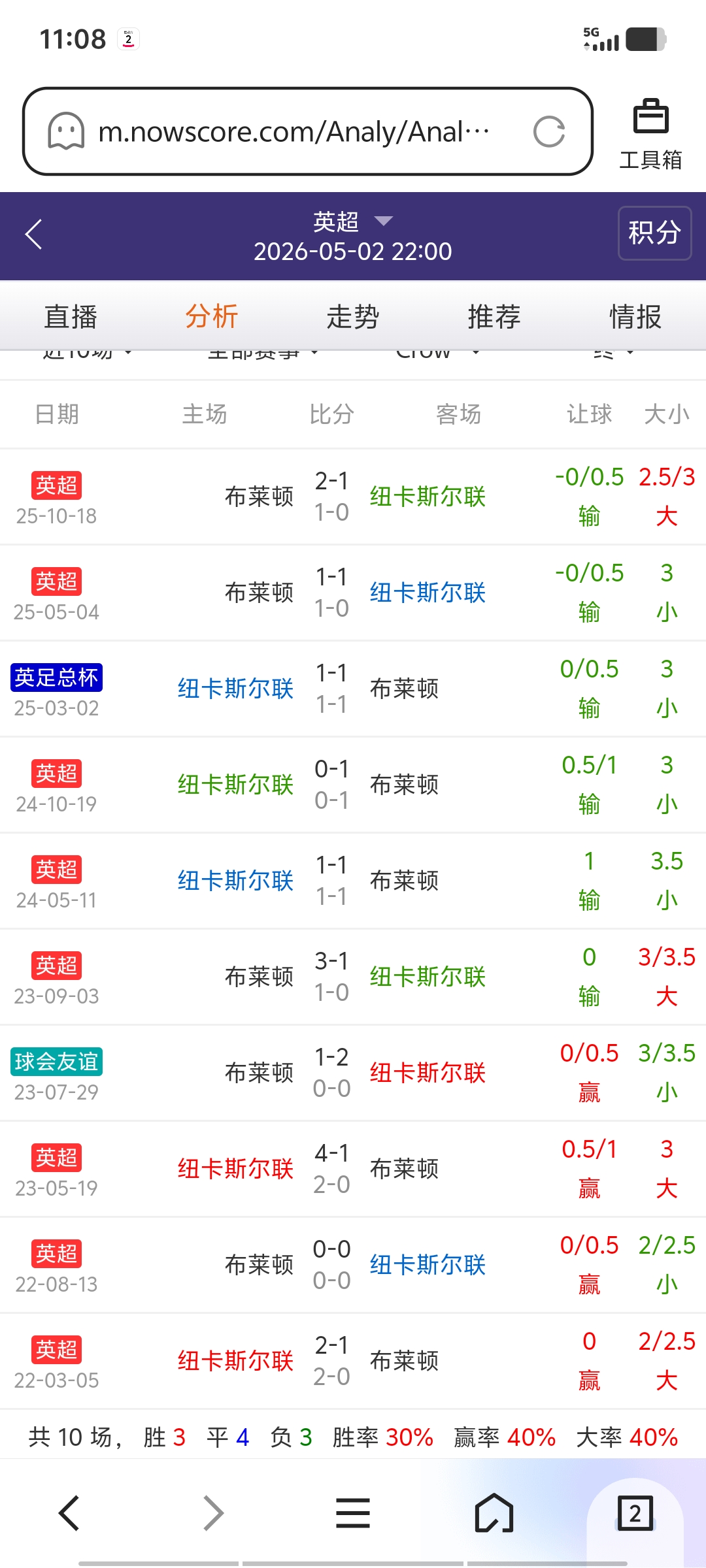Tap browser back arrow in bottom bar
Image resolution: width=706 pixels, height=1568 pixels.
(69, 1513)
